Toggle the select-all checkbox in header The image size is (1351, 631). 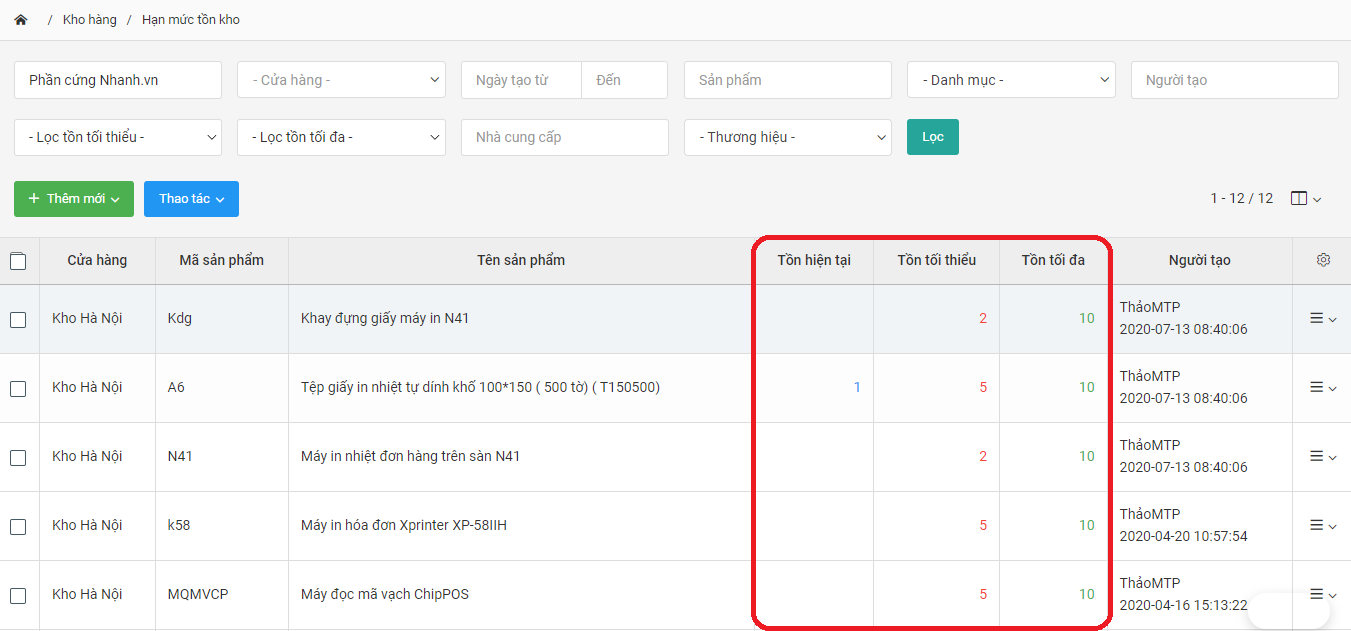point(18,261)
